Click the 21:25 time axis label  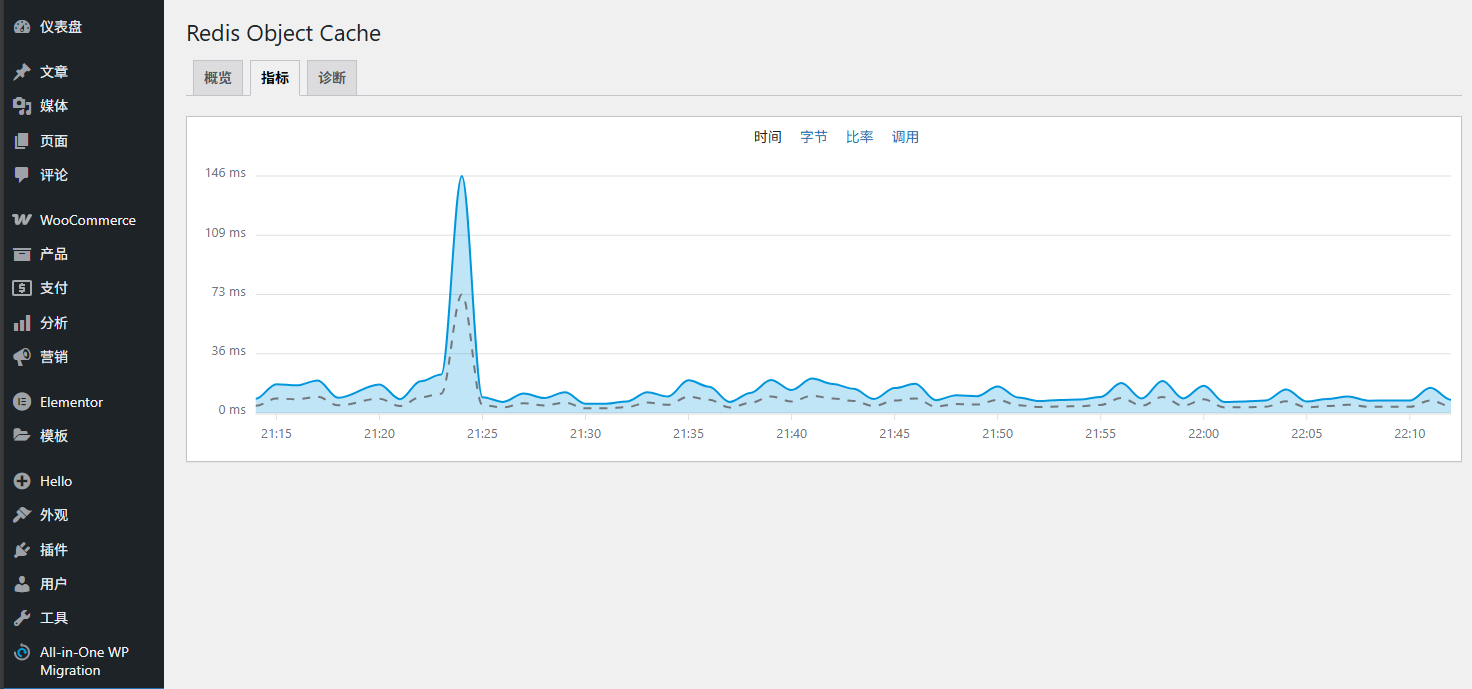coord(482,433)
